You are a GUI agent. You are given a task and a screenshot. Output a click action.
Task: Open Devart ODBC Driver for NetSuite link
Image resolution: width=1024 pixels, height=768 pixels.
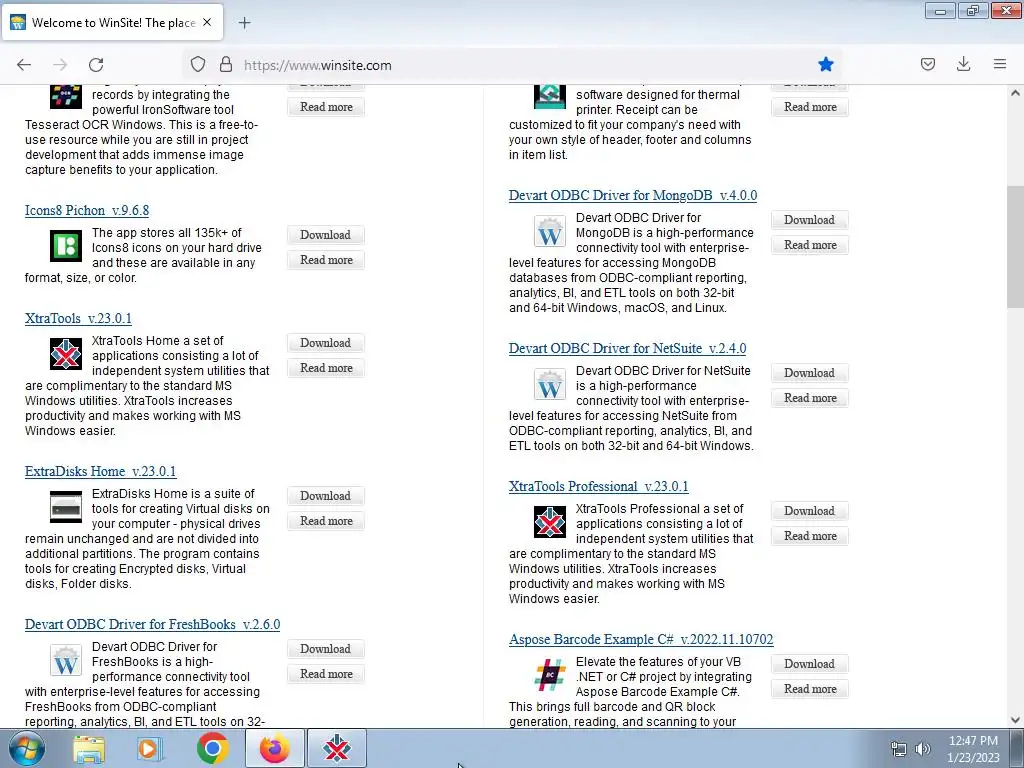click(628, 348)
